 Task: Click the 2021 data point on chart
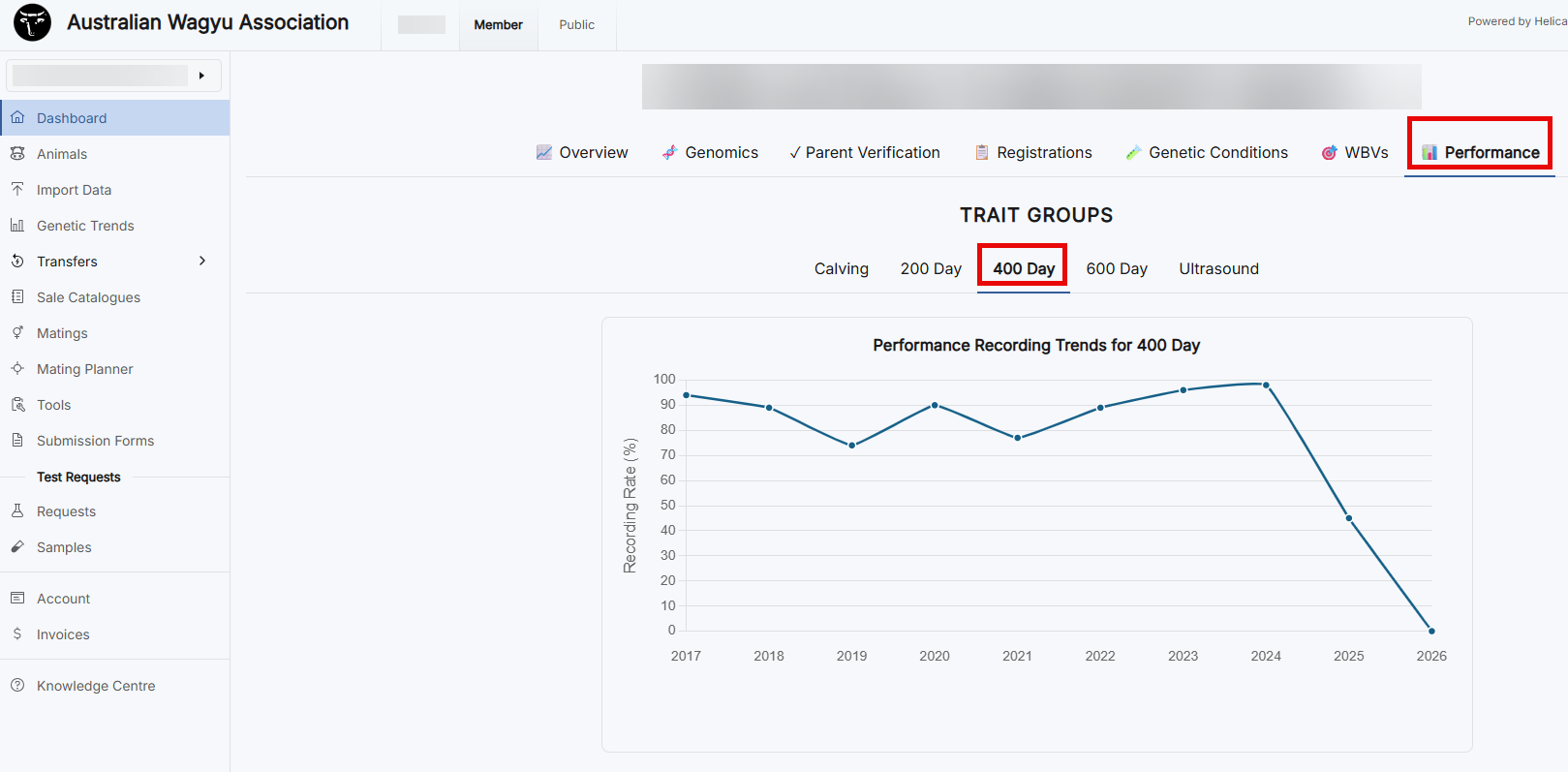[1018, 438]
